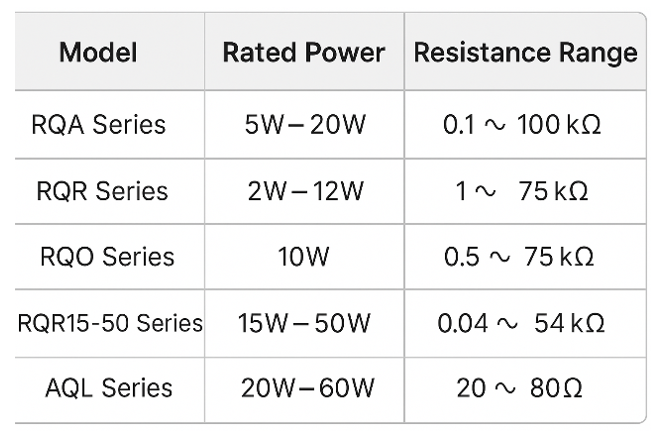The height and width of the screenshot is (431, 651).
Task: Click the Rated Power column header
Action: [x=303, y=52]
